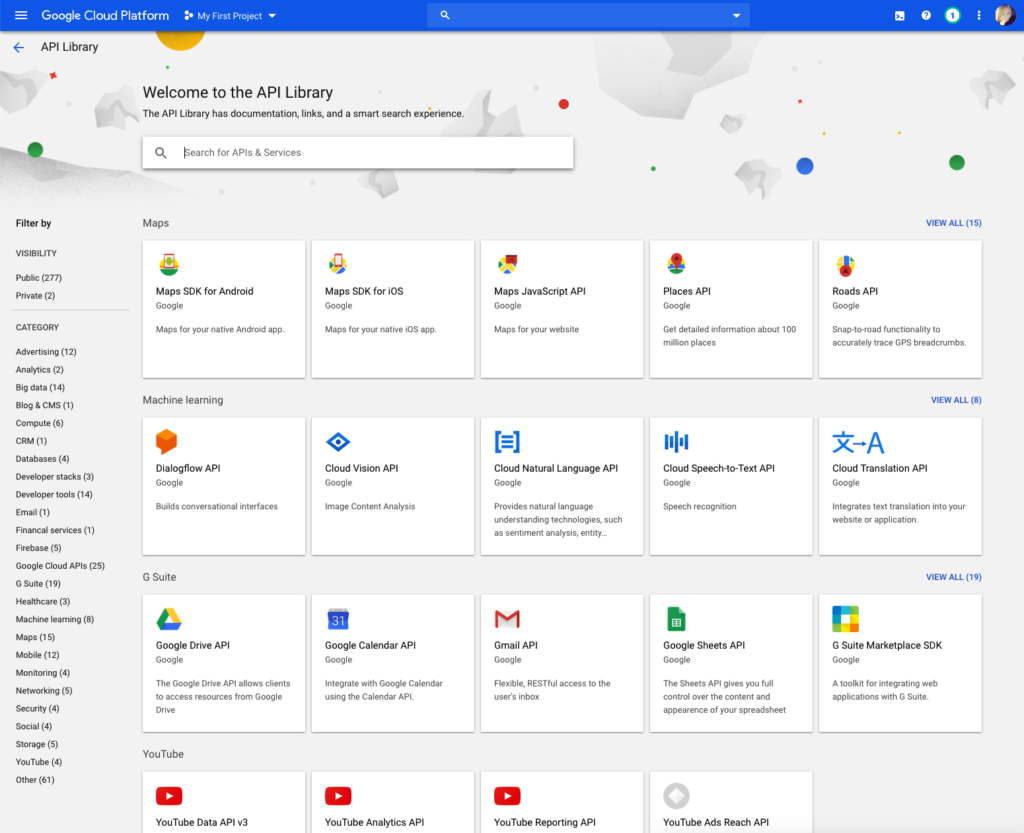This screenshot has height=833, width=1024.
Task: Click the YouTube Analytics API icon
Action: [x=338, y=796]
